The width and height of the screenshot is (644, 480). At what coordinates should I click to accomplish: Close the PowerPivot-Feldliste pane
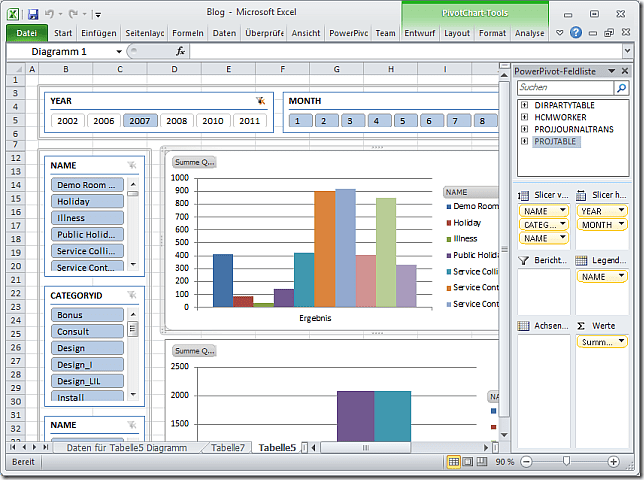tap(625, 71)
